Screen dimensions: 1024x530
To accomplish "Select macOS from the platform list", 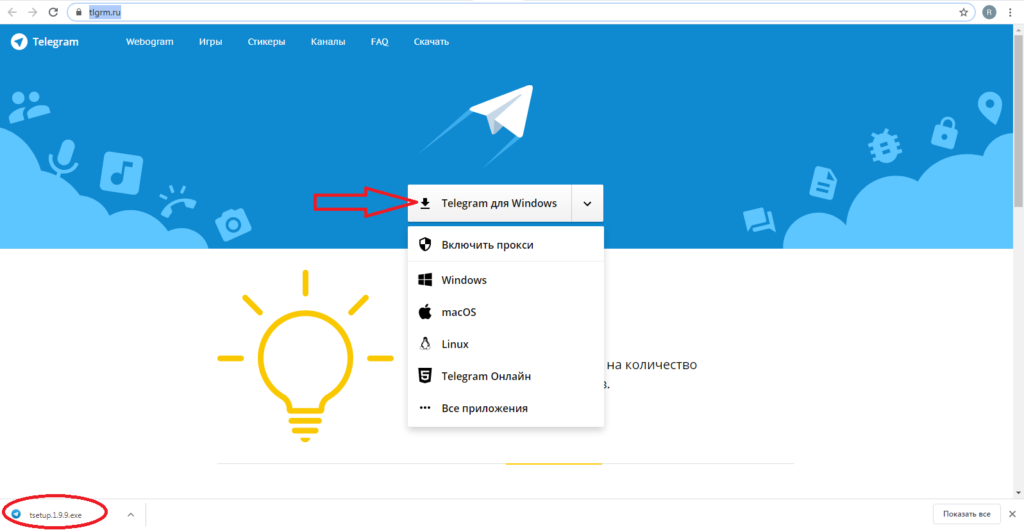I will pyautogui.click(x=505, y=312).
